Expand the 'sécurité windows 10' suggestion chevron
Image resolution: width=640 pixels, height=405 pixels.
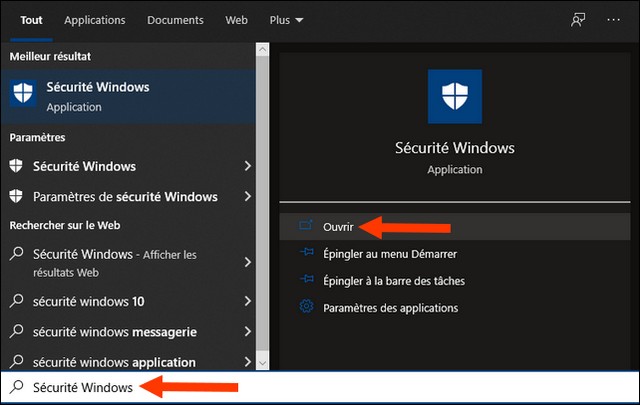tap(247, 301)
